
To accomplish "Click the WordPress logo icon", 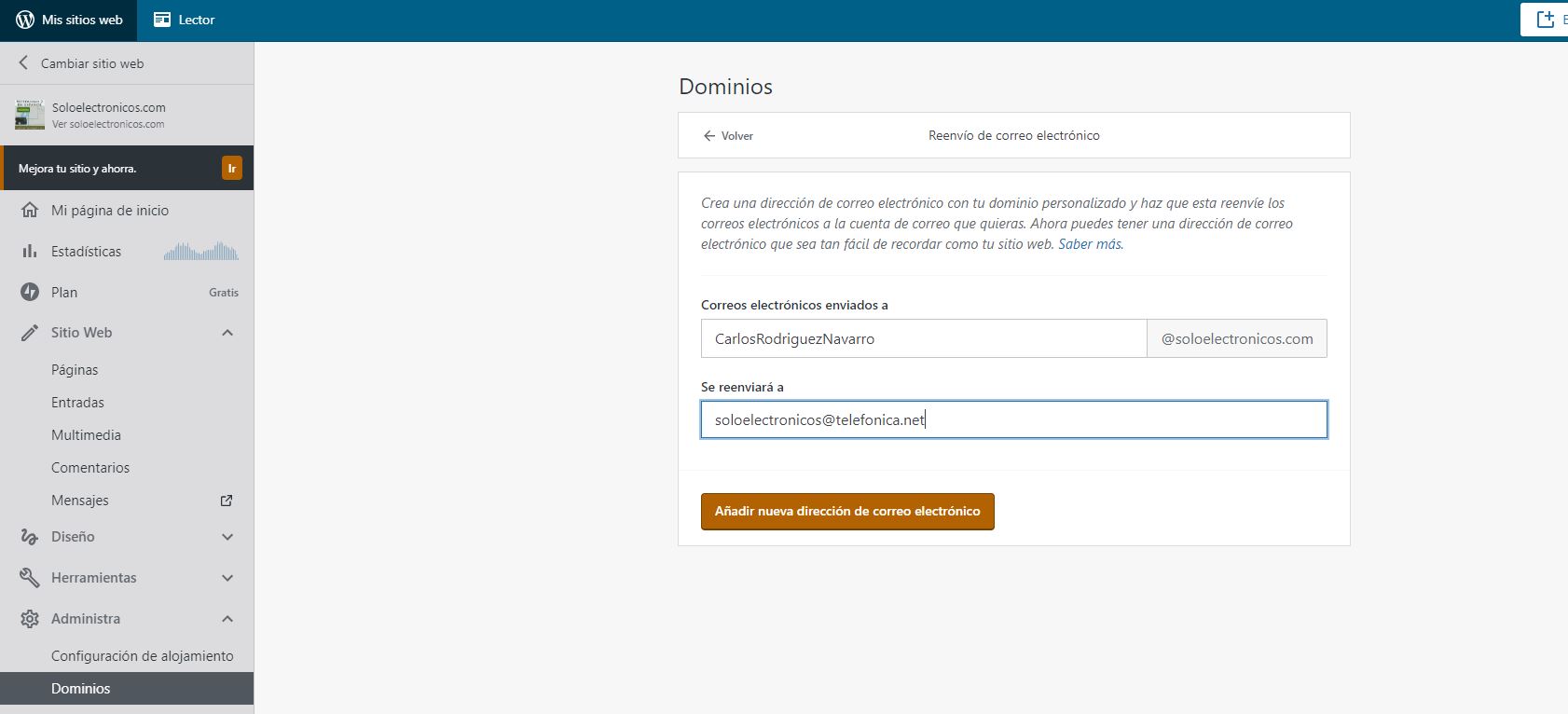I will pyautogui.click(x=25, y=20).
